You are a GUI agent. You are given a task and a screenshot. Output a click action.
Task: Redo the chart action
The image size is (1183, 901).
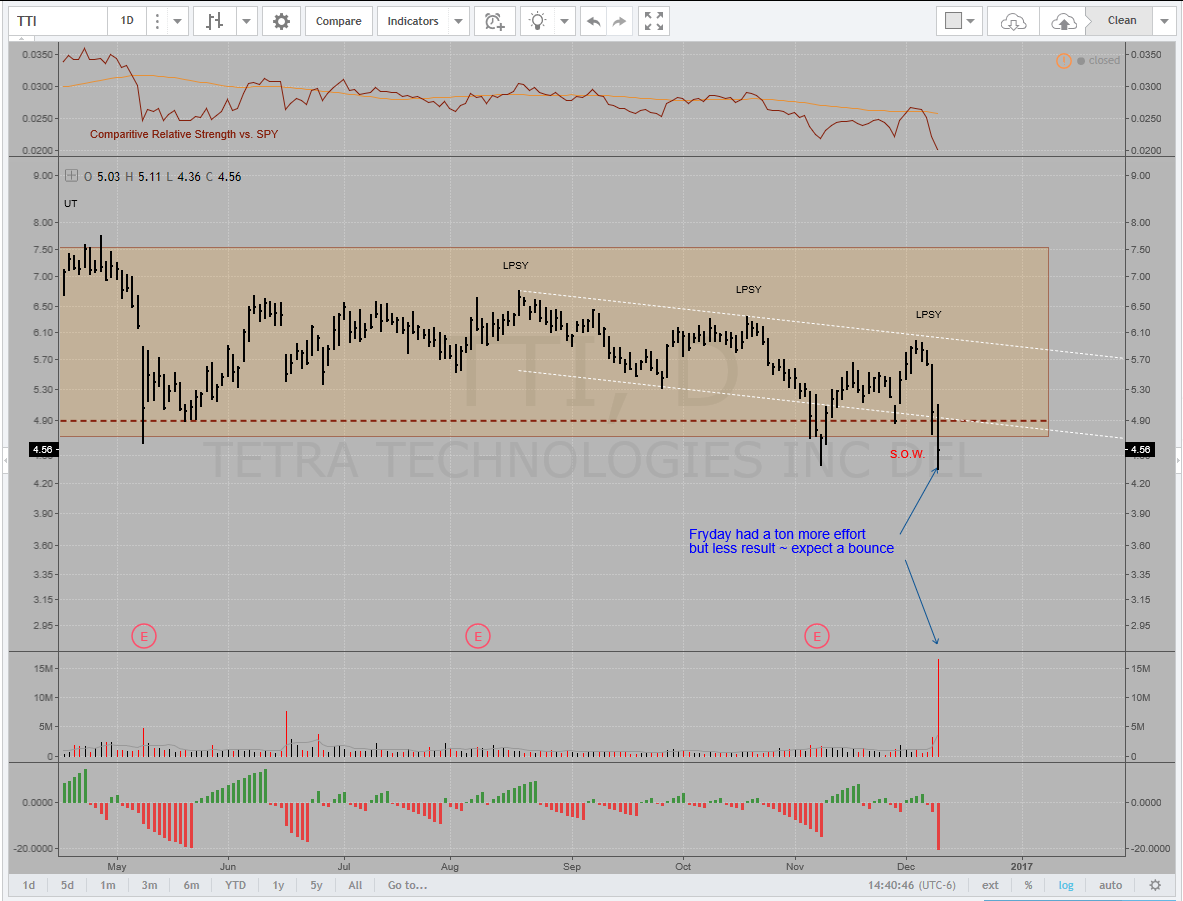(620, 21)
